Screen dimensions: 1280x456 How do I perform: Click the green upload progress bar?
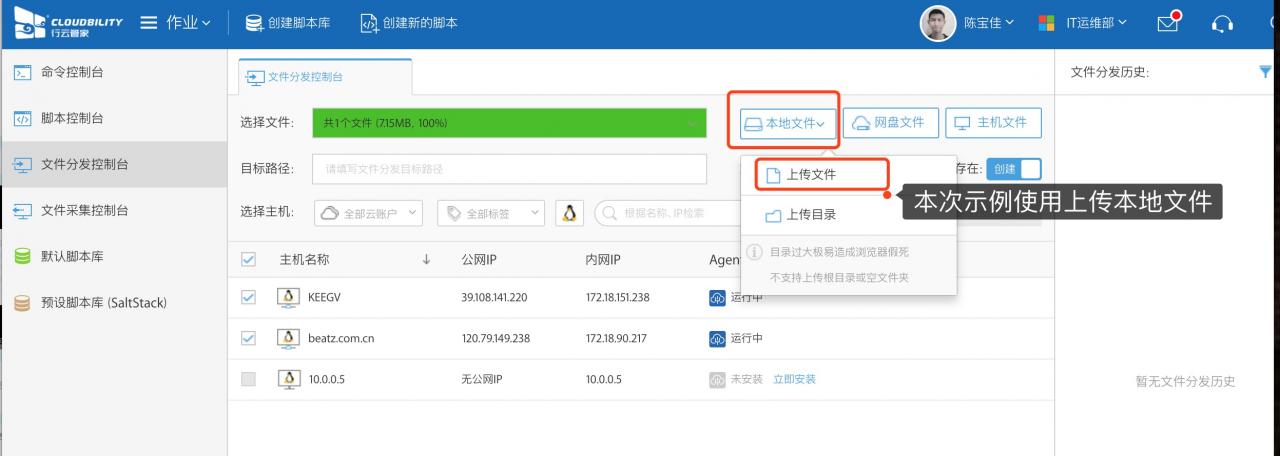point(509,123)
